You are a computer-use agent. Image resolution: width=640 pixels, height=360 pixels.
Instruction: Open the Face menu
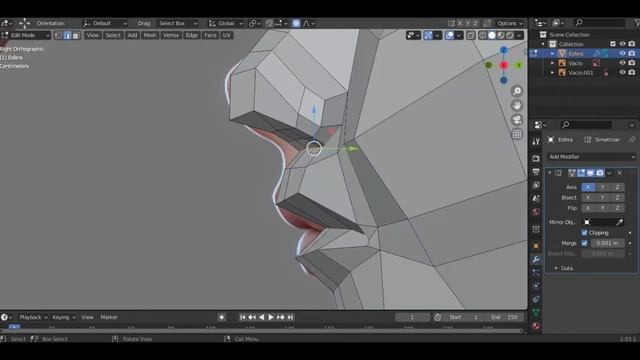click(210, 36)
